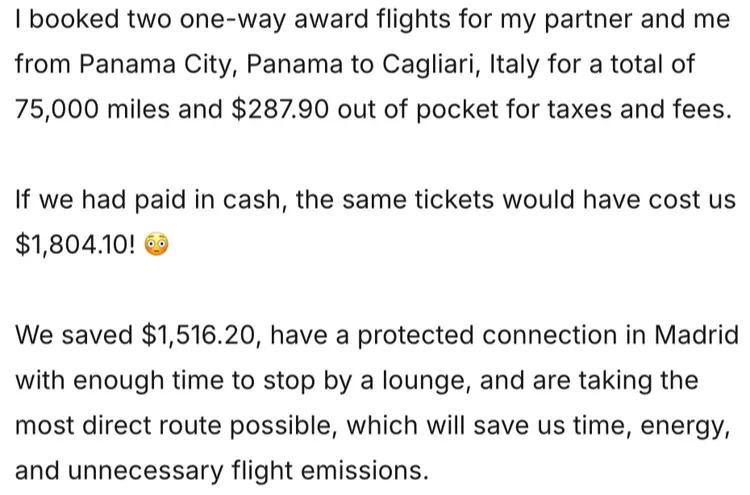The width and height of the screenshot is (750, 495).
Task: Click the words "We saved"
Action: (x=62, y=335)
